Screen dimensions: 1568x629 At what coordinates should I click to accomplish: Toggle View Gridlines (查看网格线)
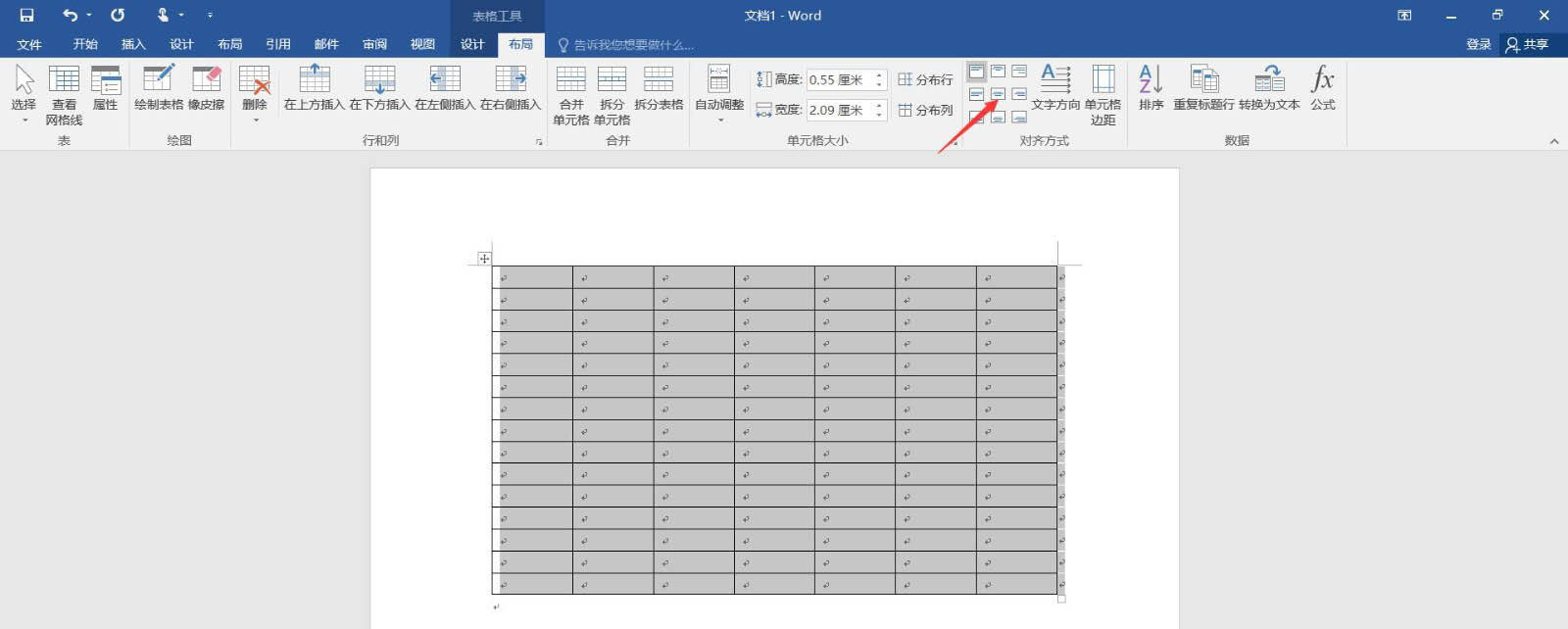tap(64, 95)
